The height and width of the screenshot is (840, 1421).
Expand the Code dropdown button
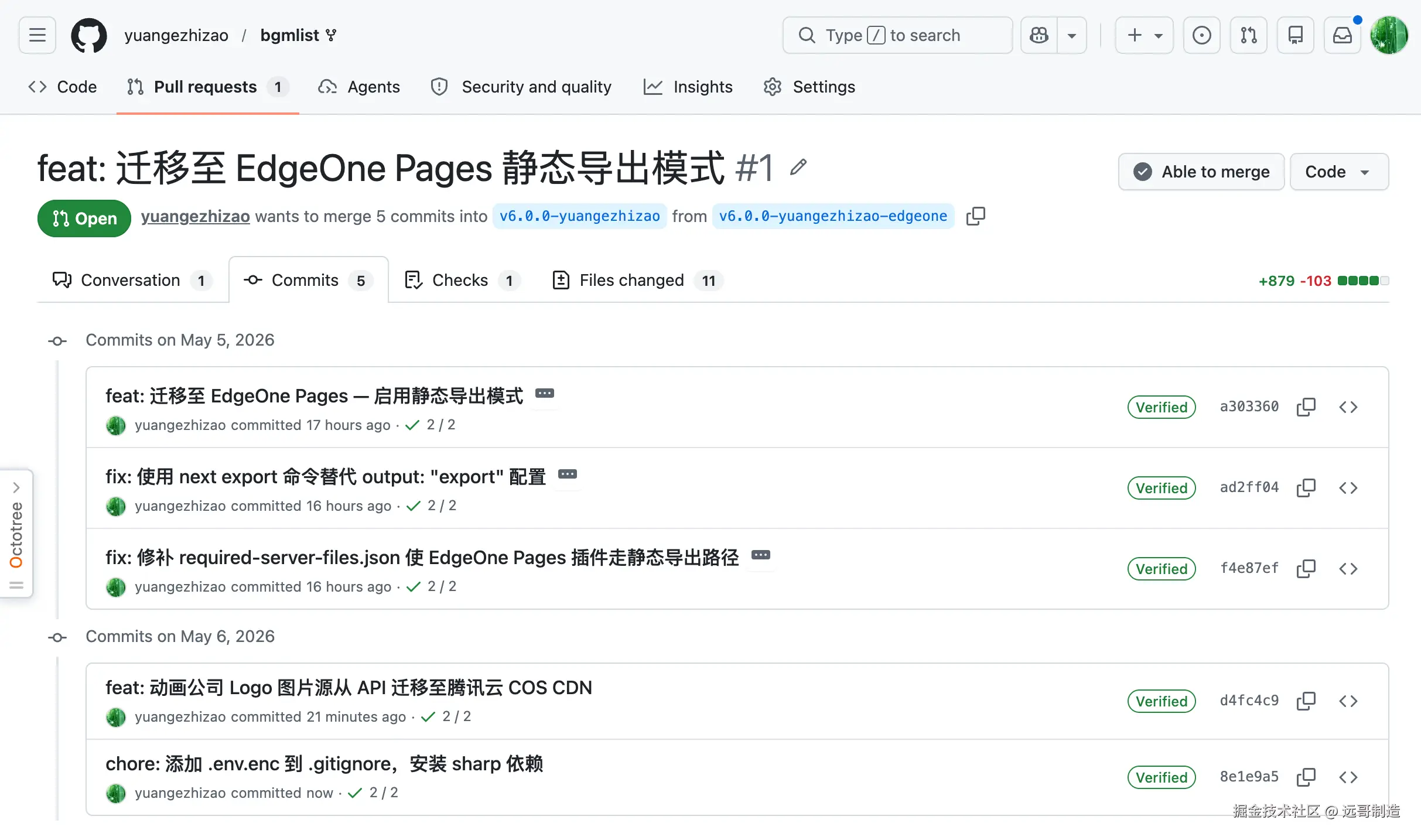point(1339,172)
